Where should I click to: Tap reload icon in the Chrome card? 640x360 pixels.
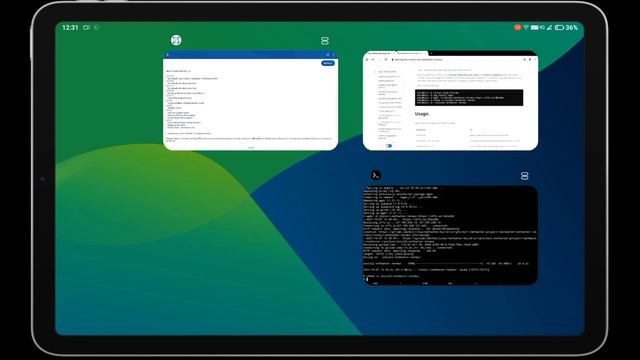[x=386, y=60]
